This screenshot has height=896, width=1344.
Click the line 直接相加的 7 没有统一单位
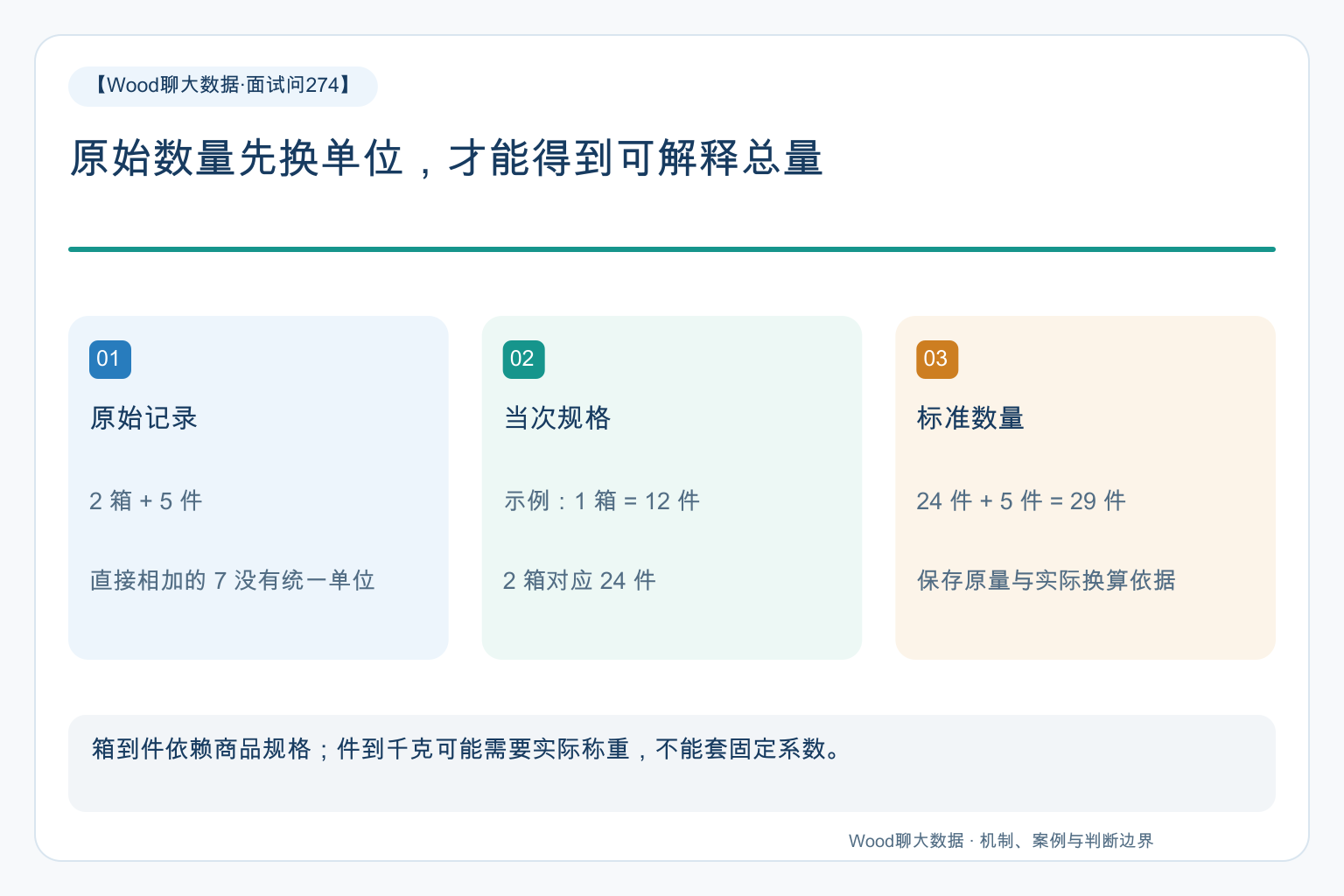233,580
